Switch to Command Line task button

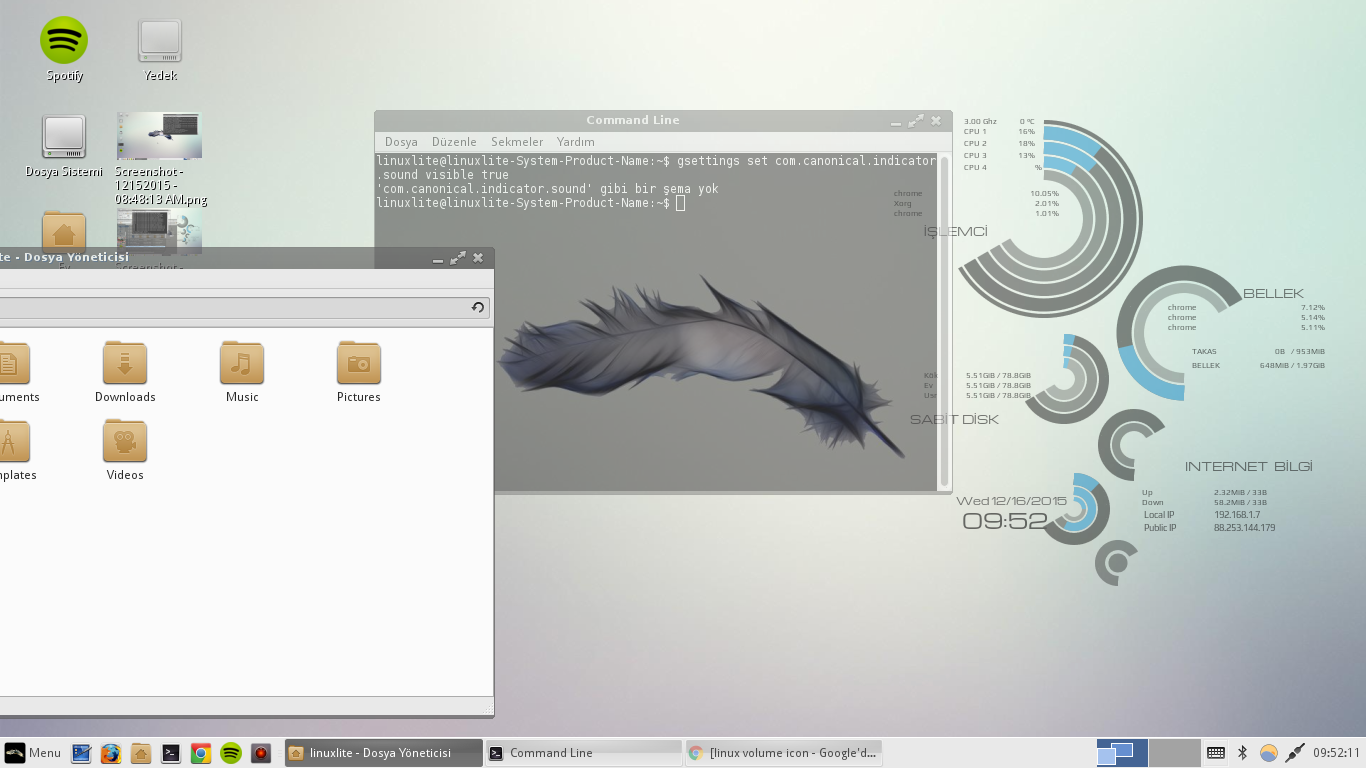[x=583, y=753]
